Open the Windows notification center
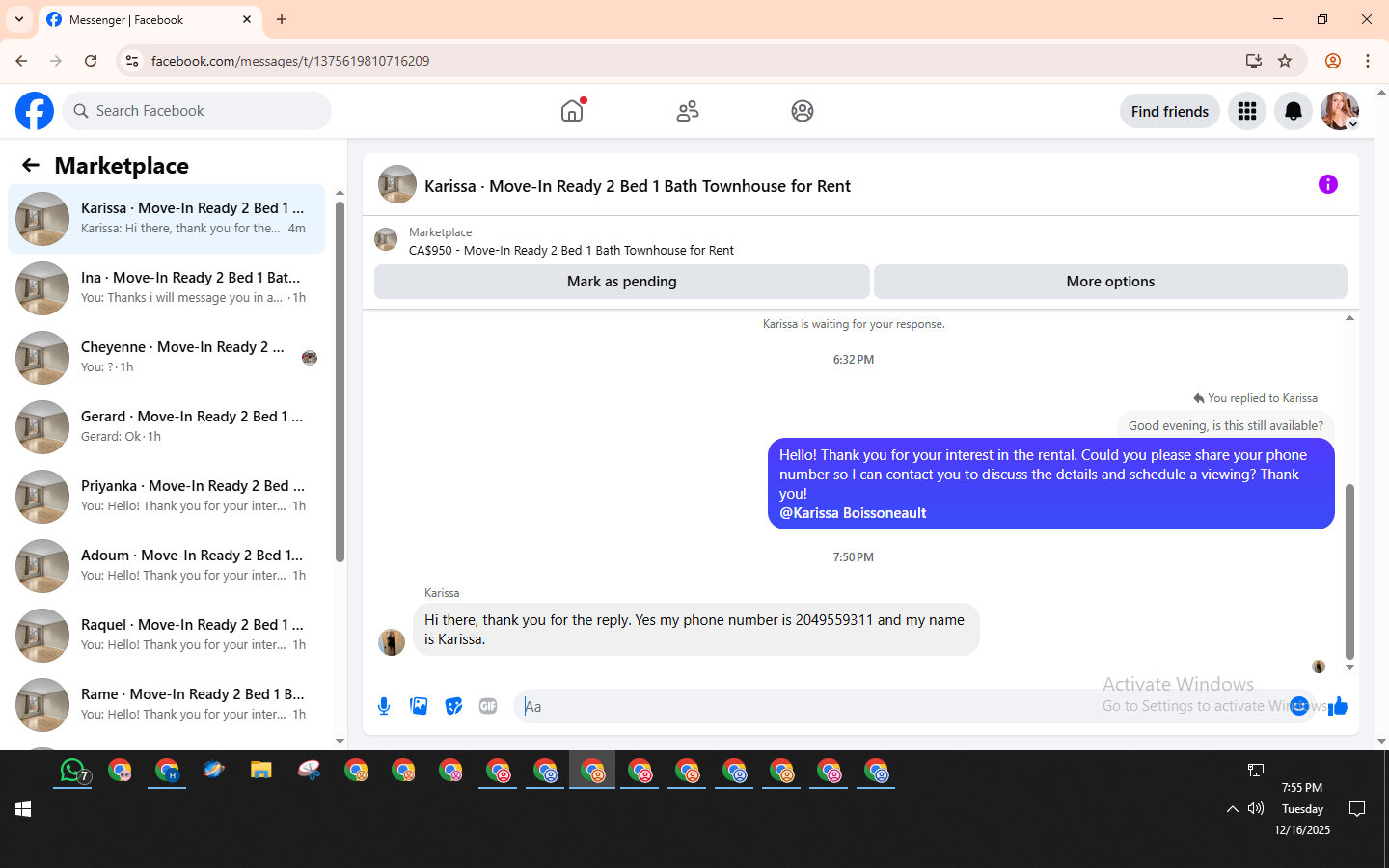Viewport: 1389px width, 868px height. 1357,809
